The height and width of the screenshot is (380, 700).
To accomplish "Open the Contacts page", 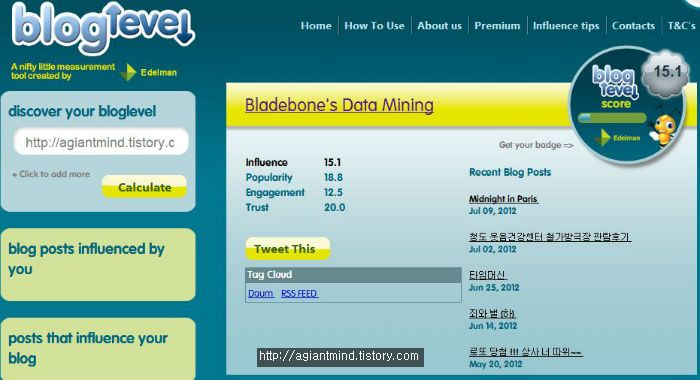I will coord(633,26).
